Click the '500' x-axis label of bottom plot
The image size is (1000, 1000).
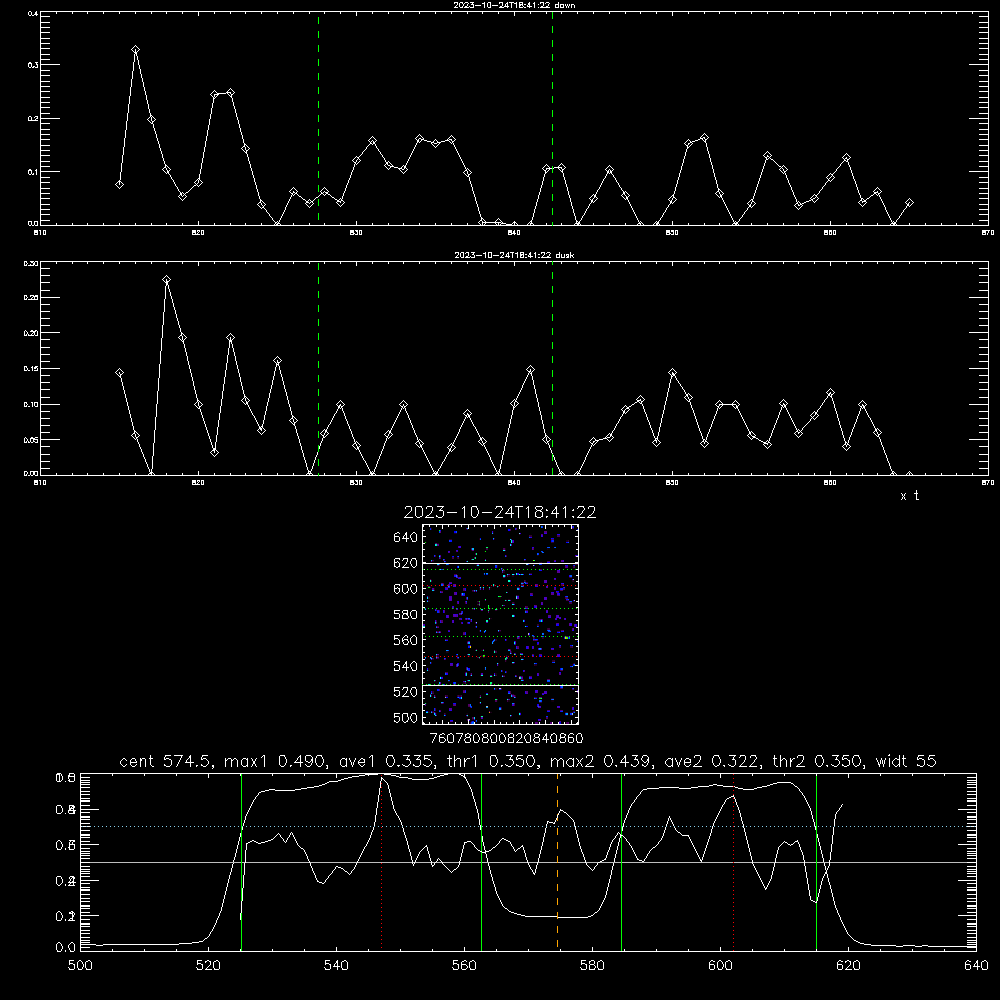coord(80,966)
